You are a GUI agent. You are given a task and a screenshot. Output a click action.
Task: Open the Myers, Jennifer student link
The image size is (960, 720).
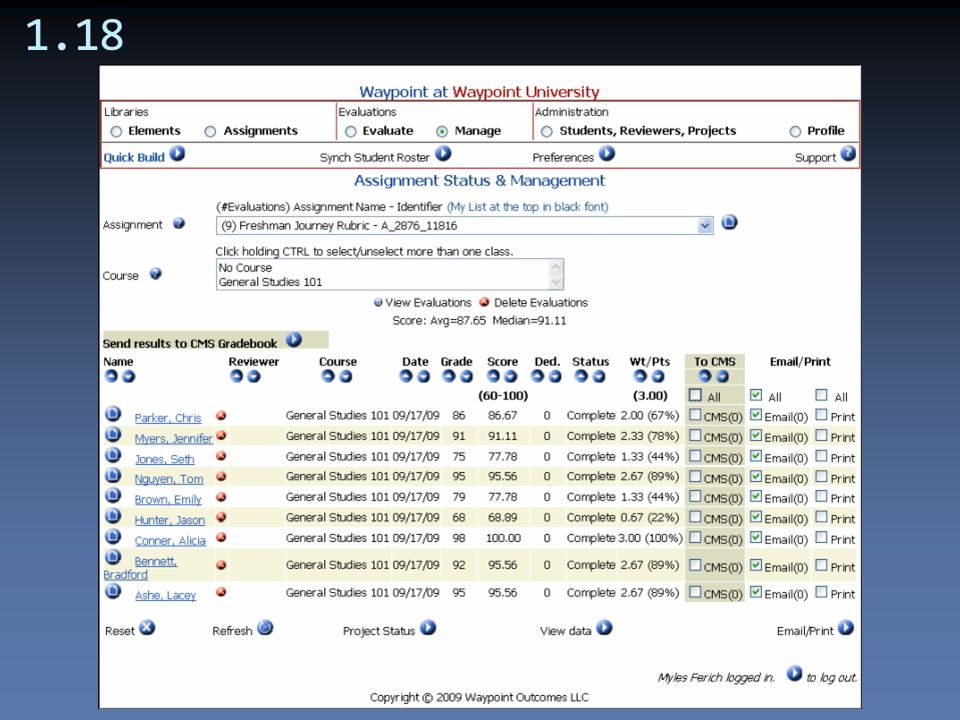(174, 438)
